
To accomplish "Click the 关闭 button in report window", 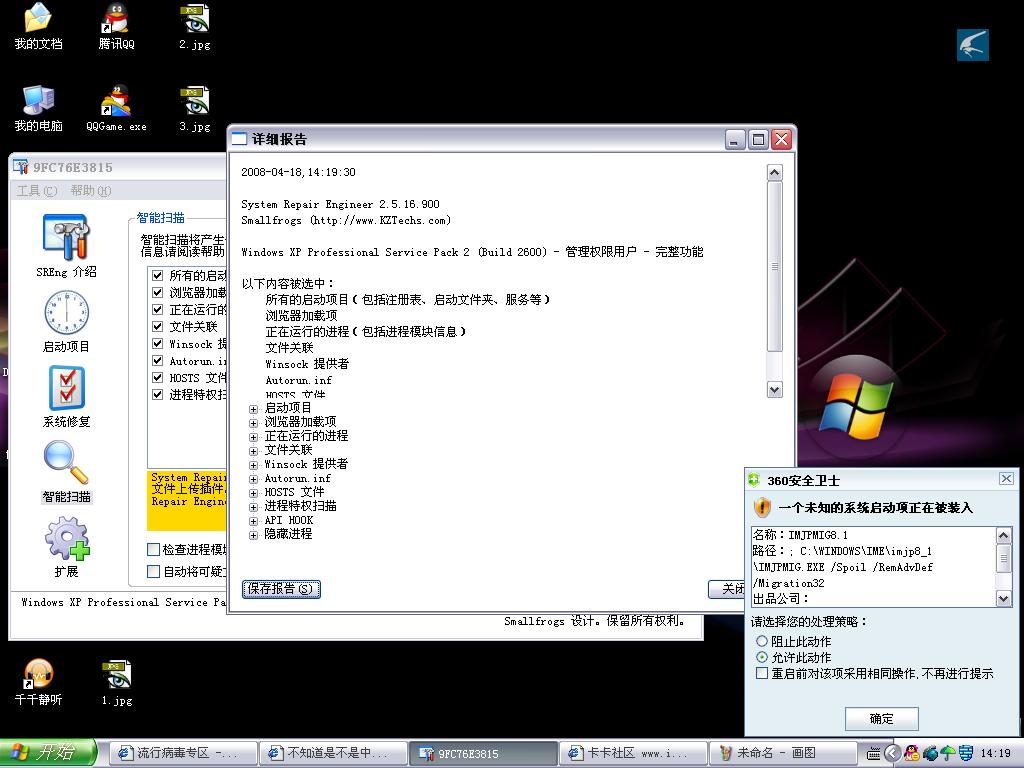I will click(x=727, y=588).
